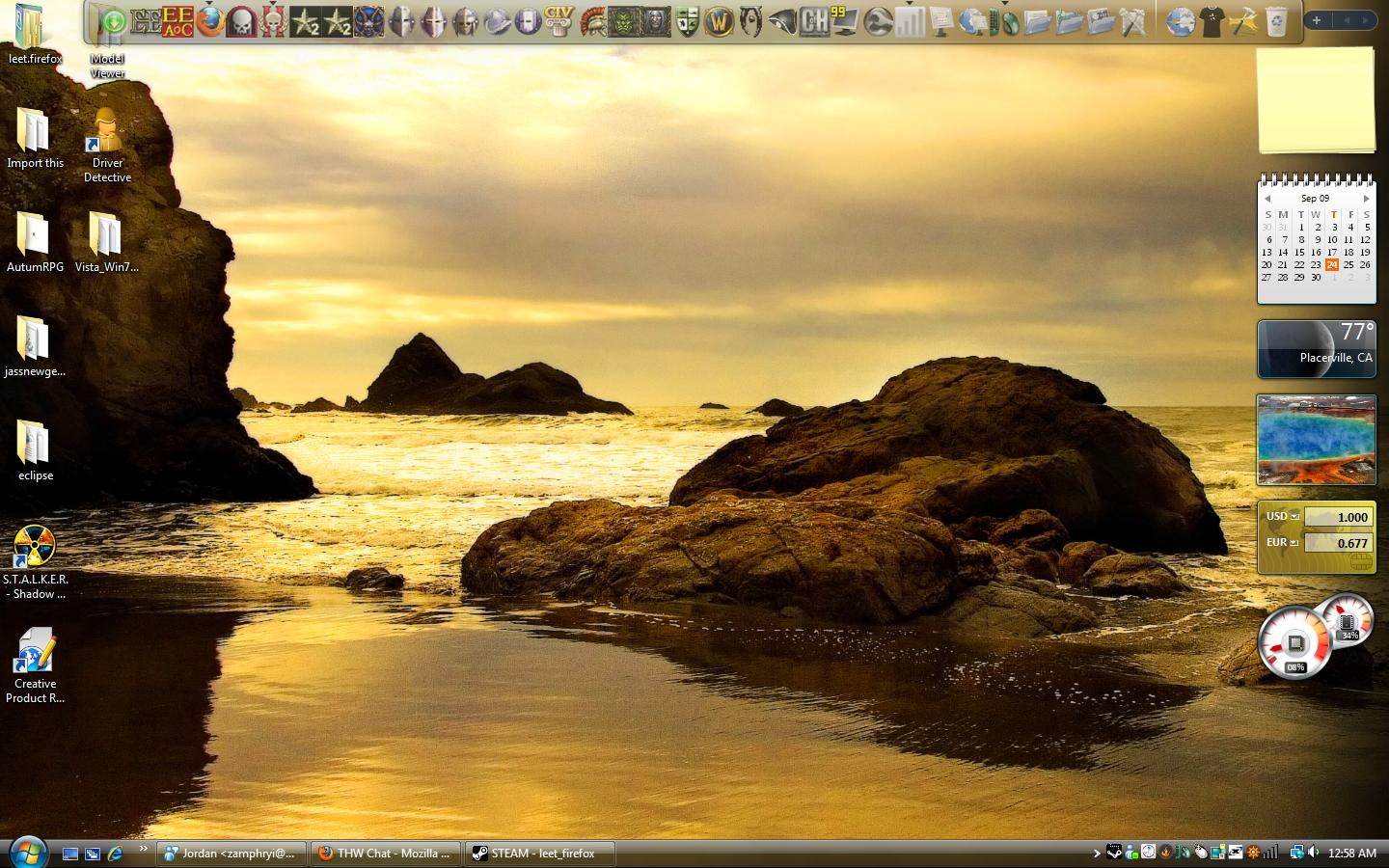Open the EUR currency dropdown

[x=1294, y=542]
